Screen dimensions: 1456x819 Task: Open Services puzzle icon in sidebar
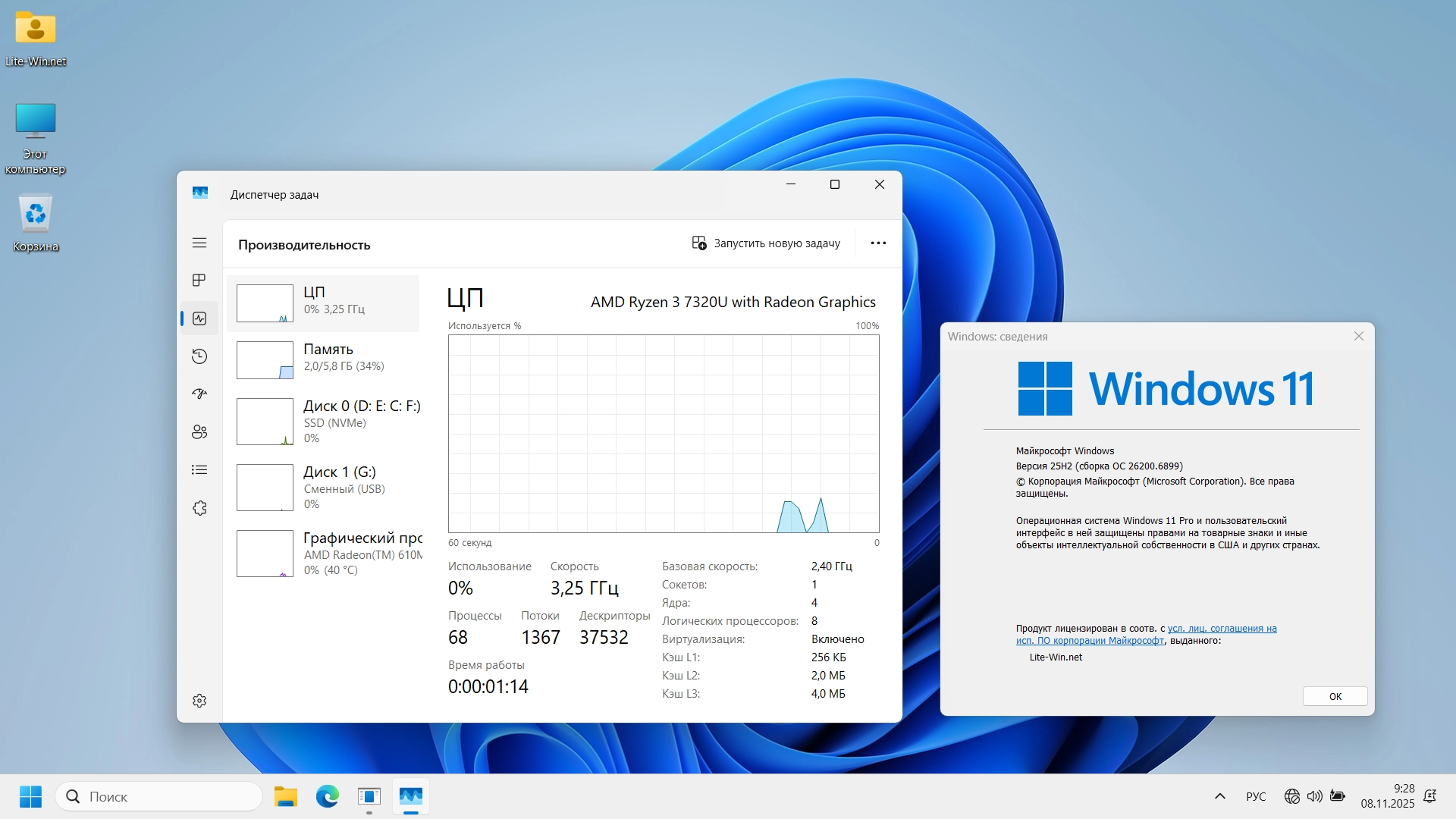[199, 508]
